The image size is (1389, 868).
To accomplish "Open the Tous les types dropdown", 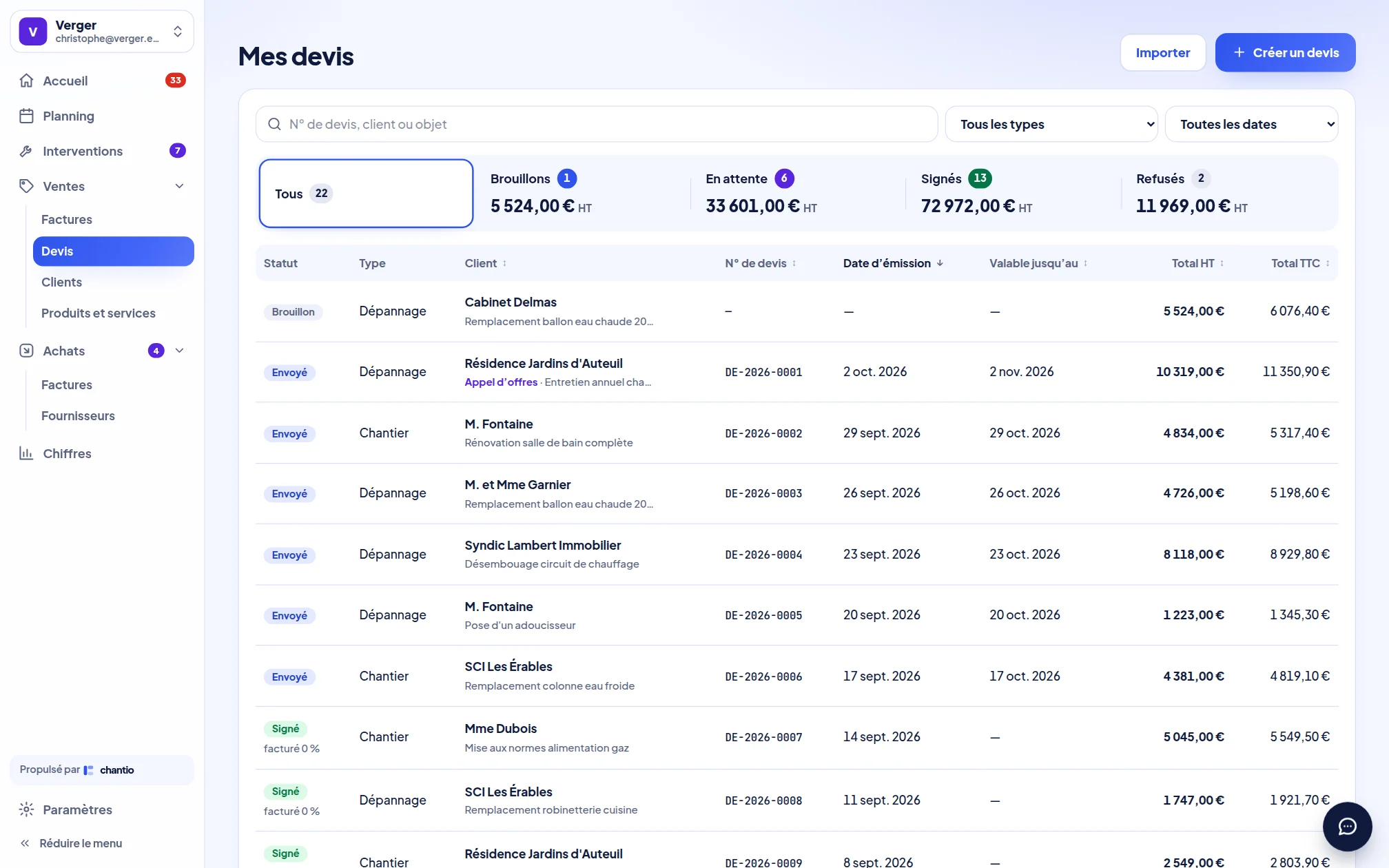I will pyautogui.click(x=1051, y=124).
